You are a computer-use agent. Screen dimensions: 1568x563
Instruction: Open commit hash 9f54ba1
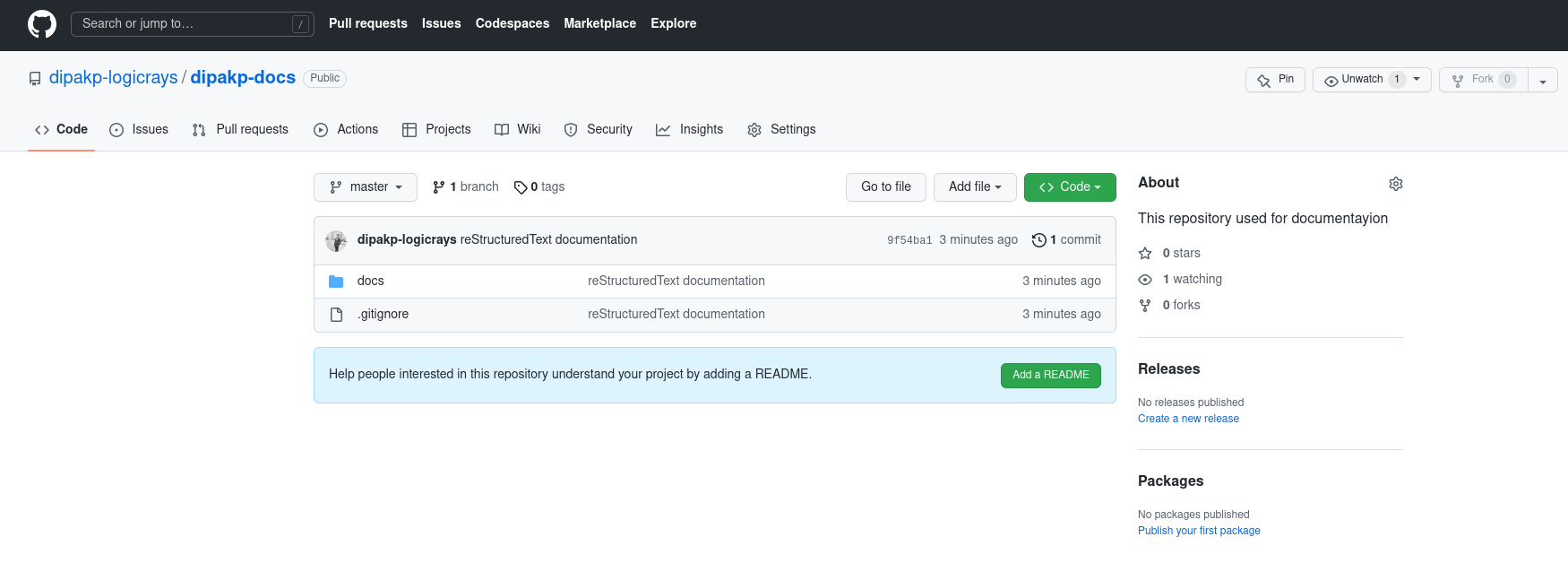[x=909, y=240]
